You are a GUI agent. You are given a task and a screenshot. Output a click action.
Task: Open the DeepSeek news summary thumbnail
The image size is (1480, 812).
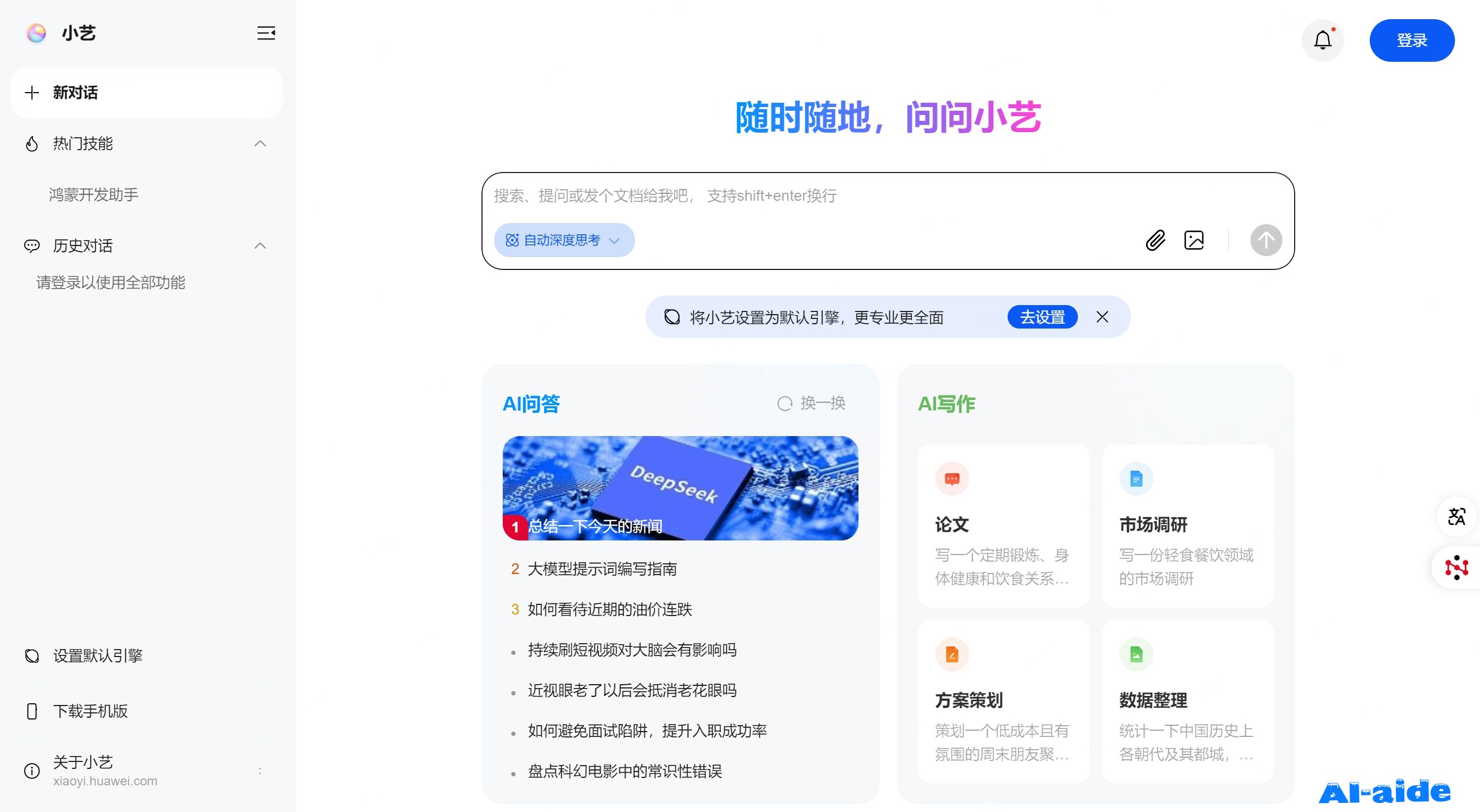pyautogui.click(x=680, y=488)
